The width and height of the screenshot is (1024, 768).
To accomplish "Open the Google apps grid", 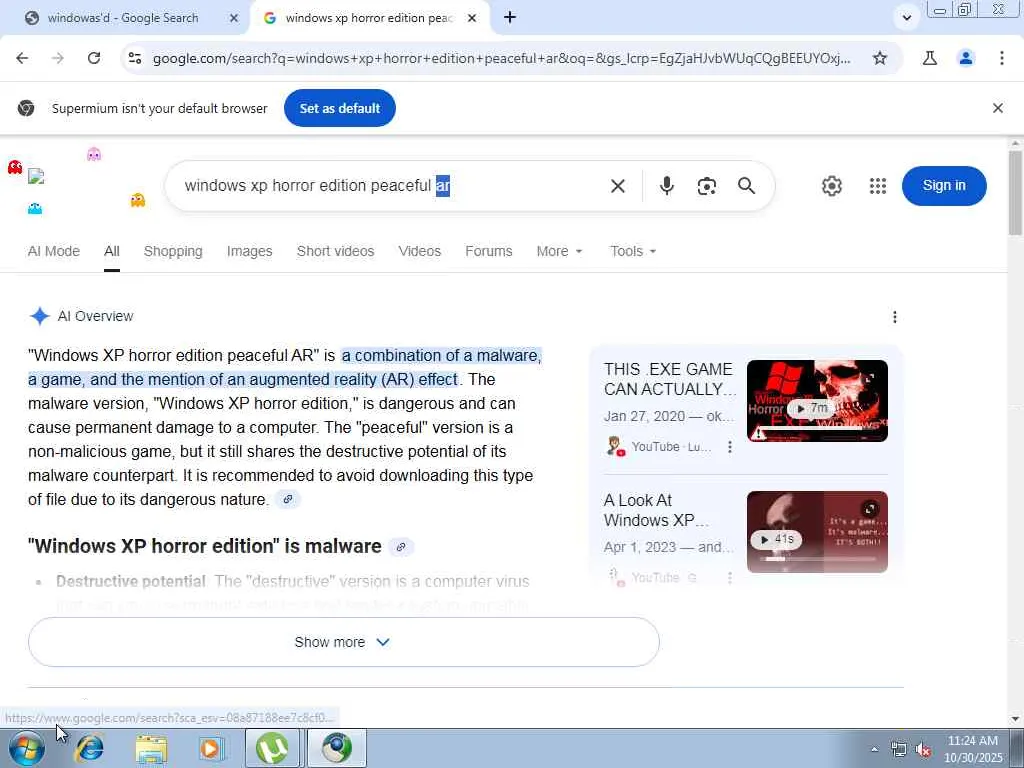I will pos(878,186).
